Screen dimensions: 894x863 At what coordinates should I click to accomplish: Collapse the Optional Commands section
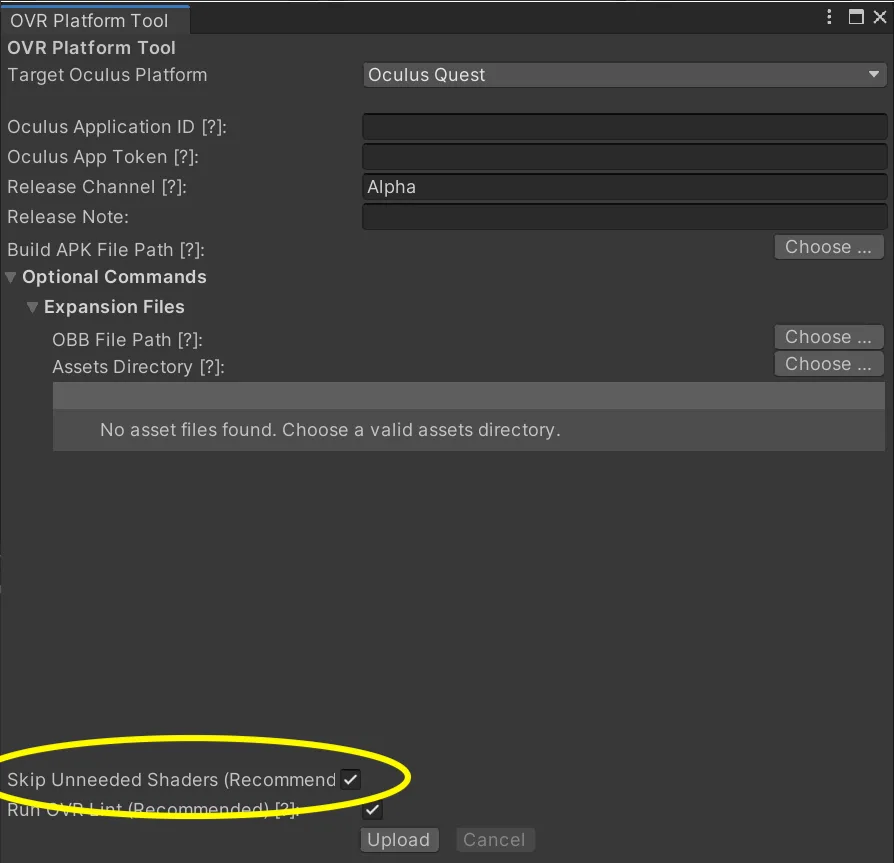click(11, 277)
